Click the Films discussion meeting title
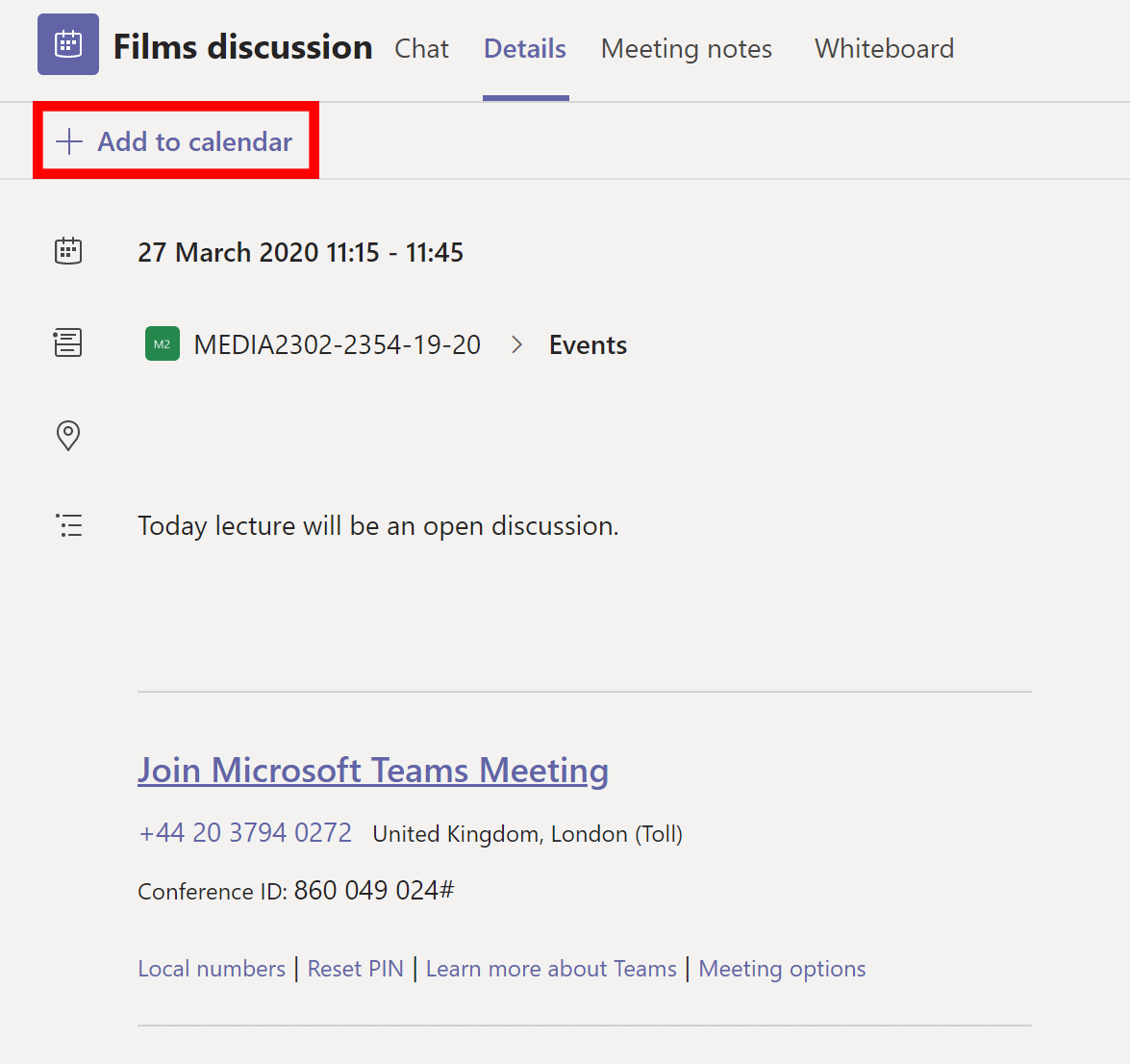 pyautogui.click(x=243, y=47)
